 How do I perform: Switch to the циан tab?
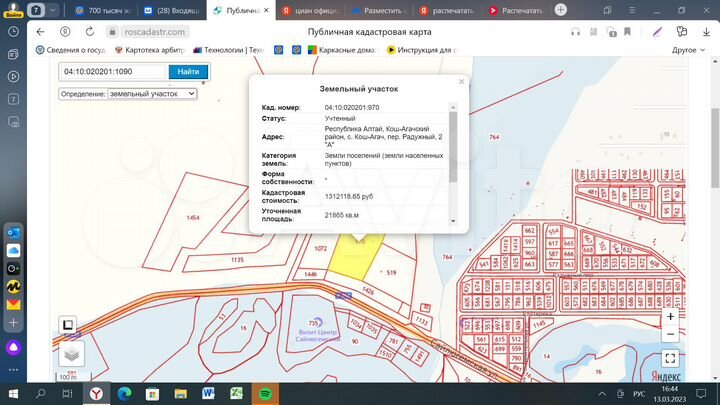tap(308, 11)
